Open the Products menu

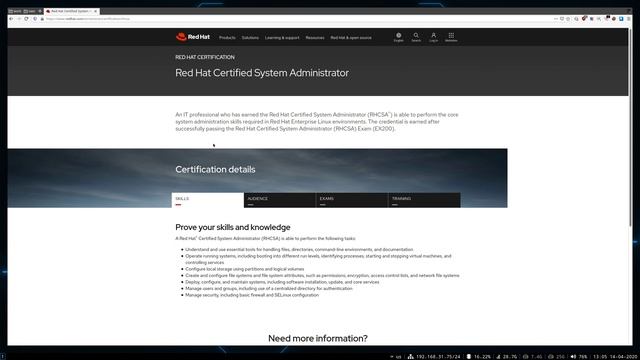[x=227, y=38]
